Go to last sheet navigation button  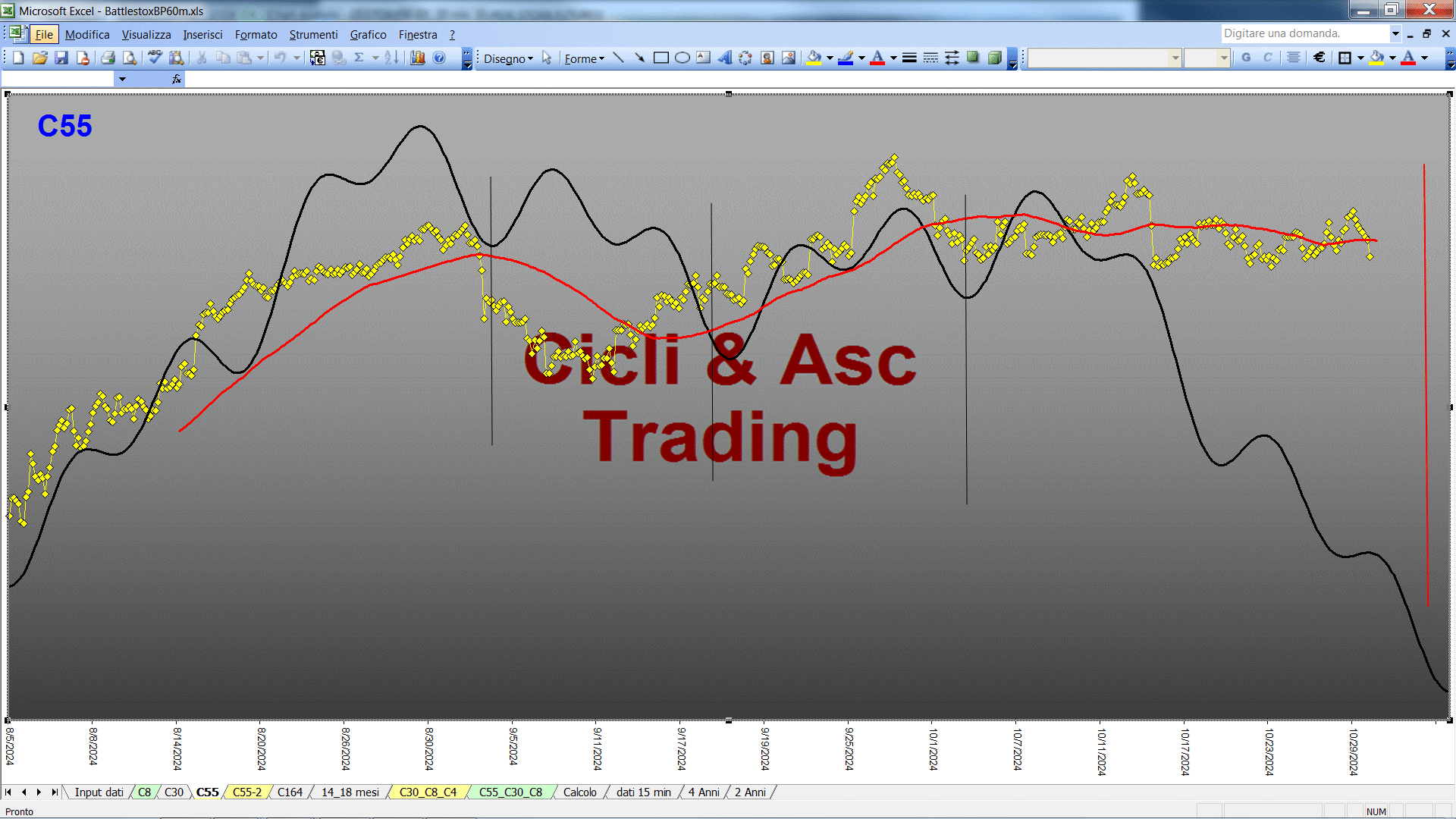coord(54,792)
